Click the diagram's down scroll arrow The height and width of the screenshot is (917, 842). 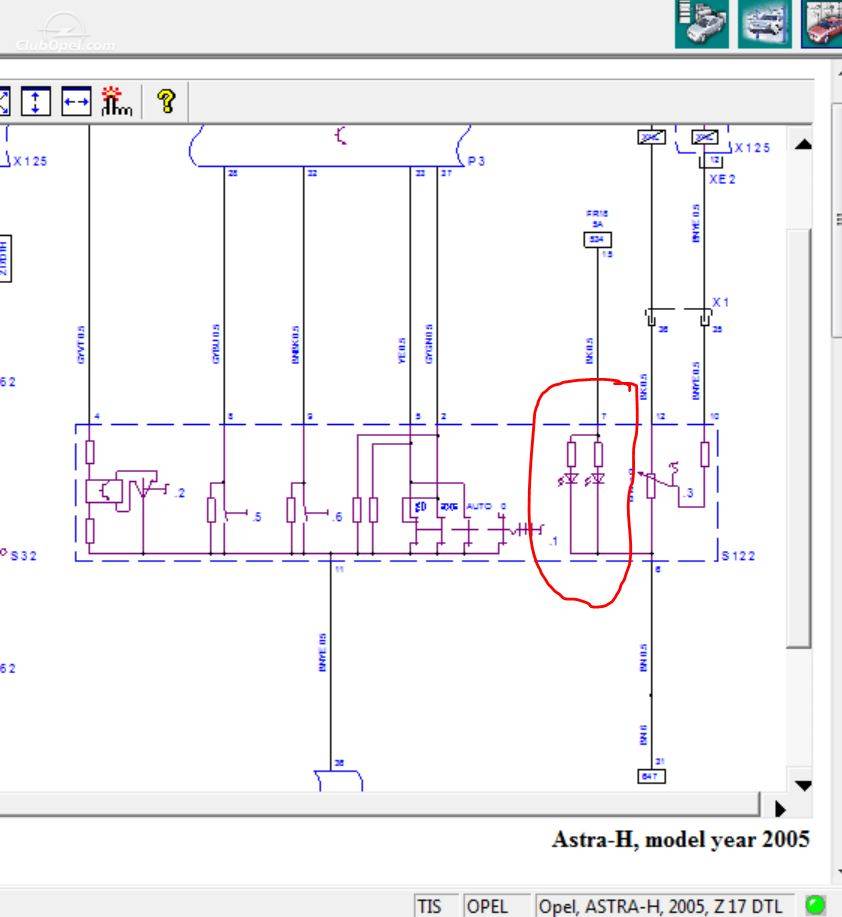803,785
